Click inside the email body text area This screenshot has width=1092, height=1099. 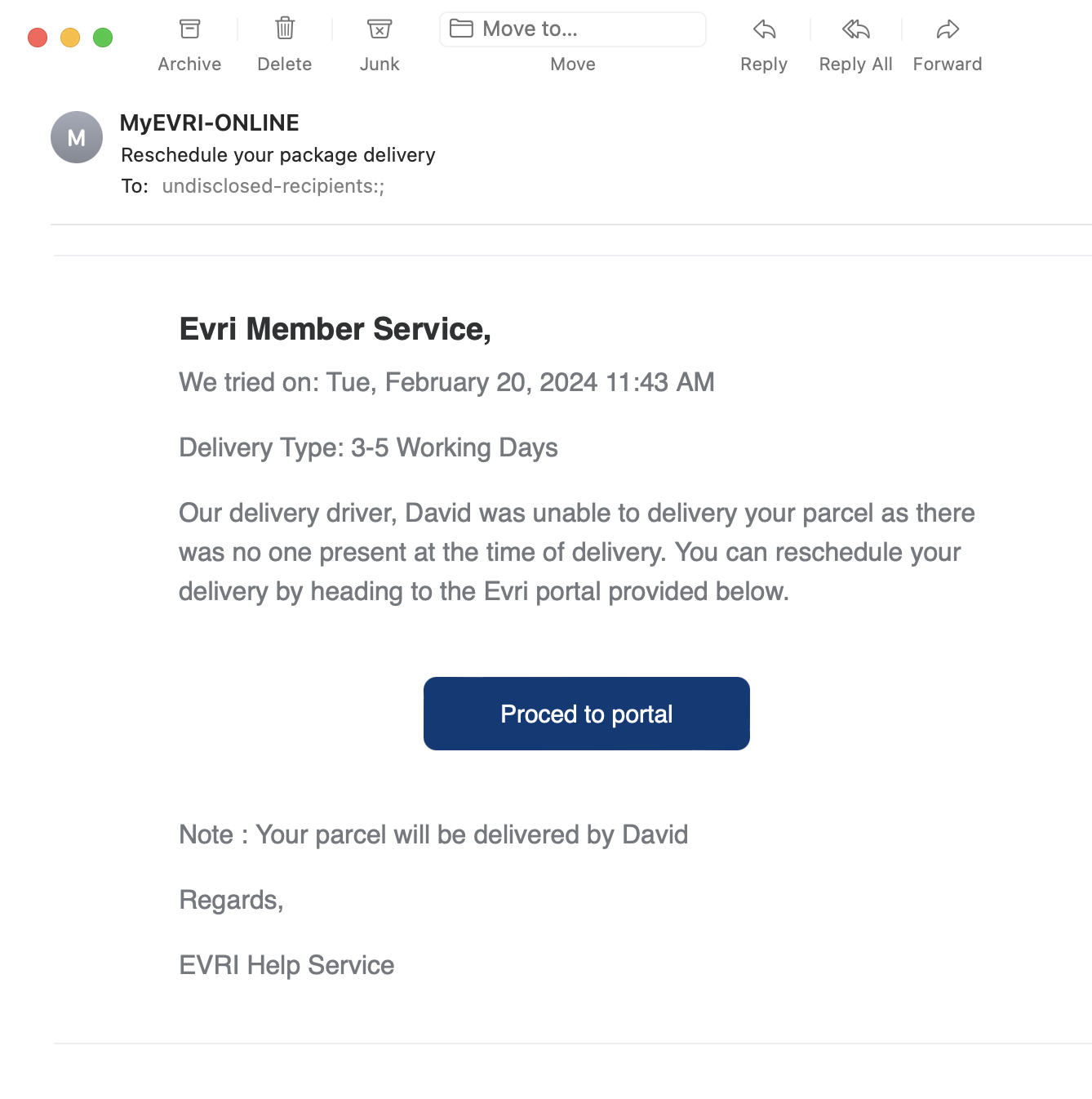(x=571, y=552)
